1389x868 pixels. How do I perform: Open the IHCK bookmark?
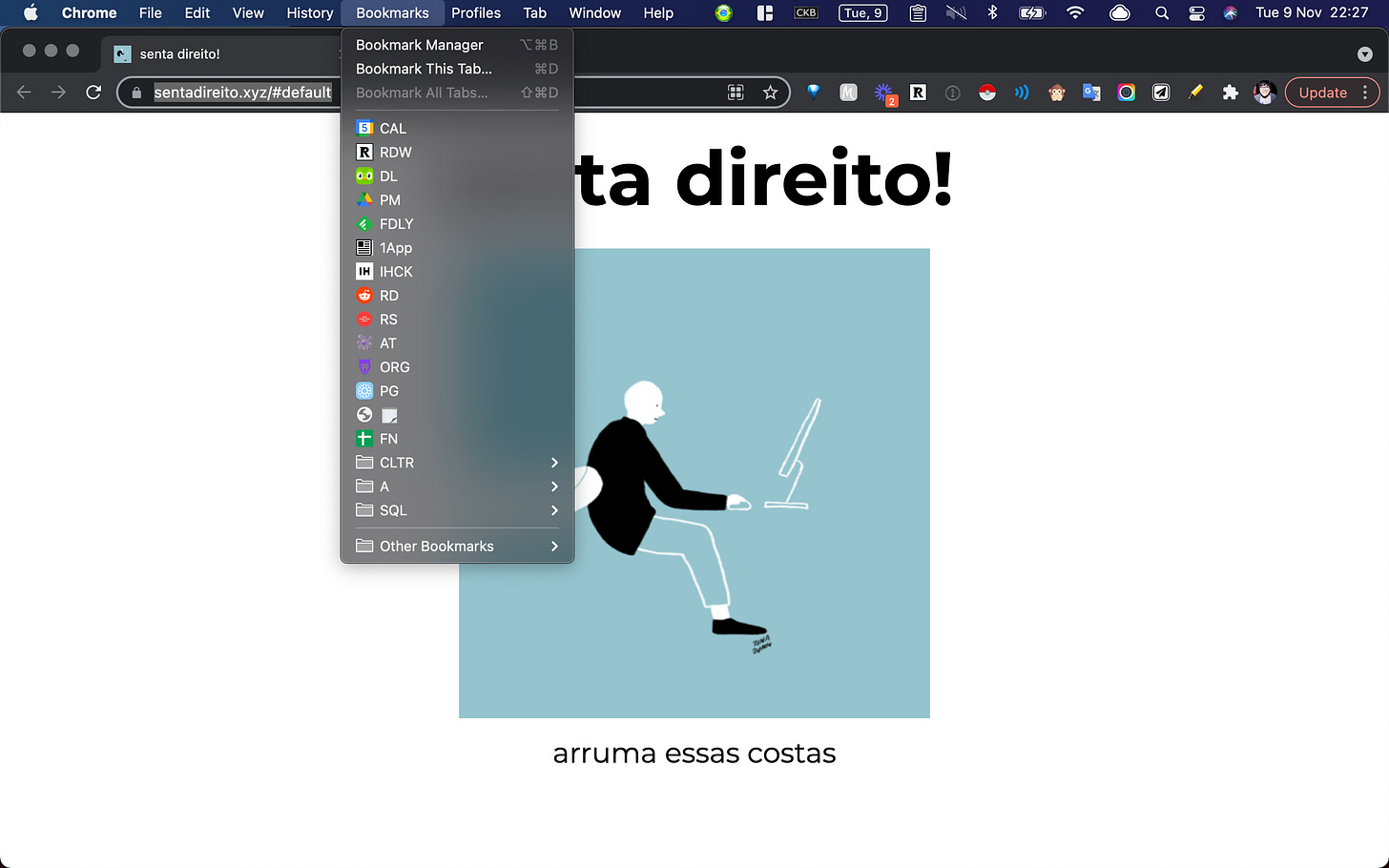pyautogui.click(x=457, y=271)
